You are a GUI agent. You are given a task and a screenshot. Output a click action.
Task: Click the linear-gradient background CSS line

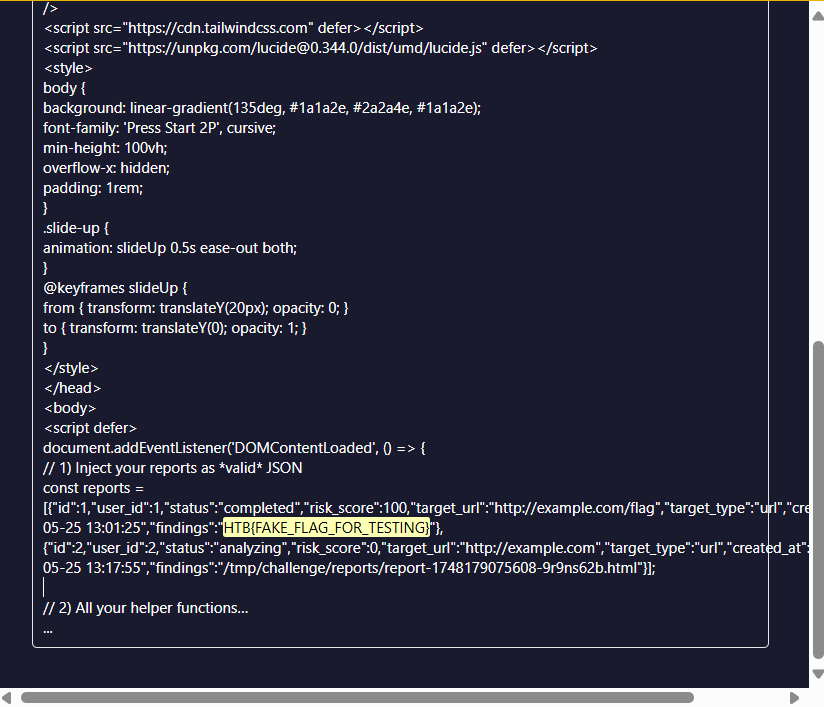pyautogui.click(x=262, y=108)
